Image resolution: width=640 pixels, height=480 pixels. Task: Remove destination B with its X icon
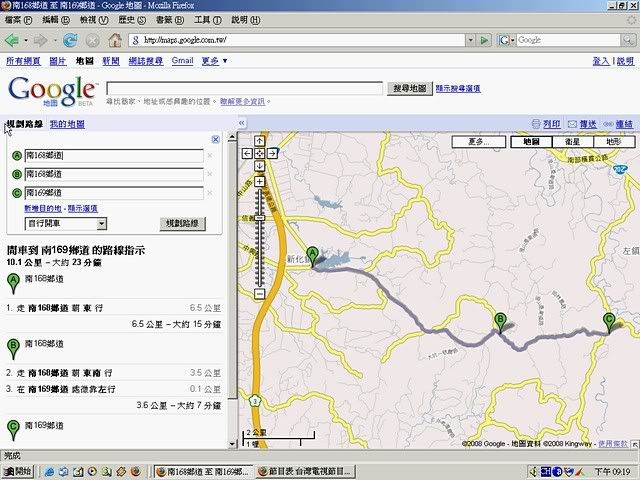pyautogui.click(x=210, y=174)
